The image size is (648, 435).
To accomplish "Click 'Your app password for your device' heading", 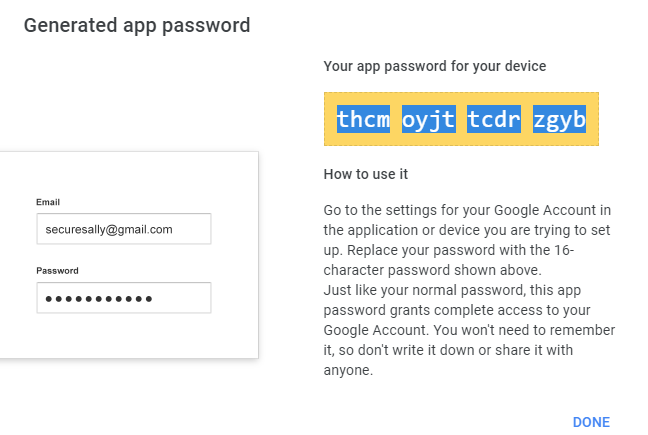I will [434, 66].
